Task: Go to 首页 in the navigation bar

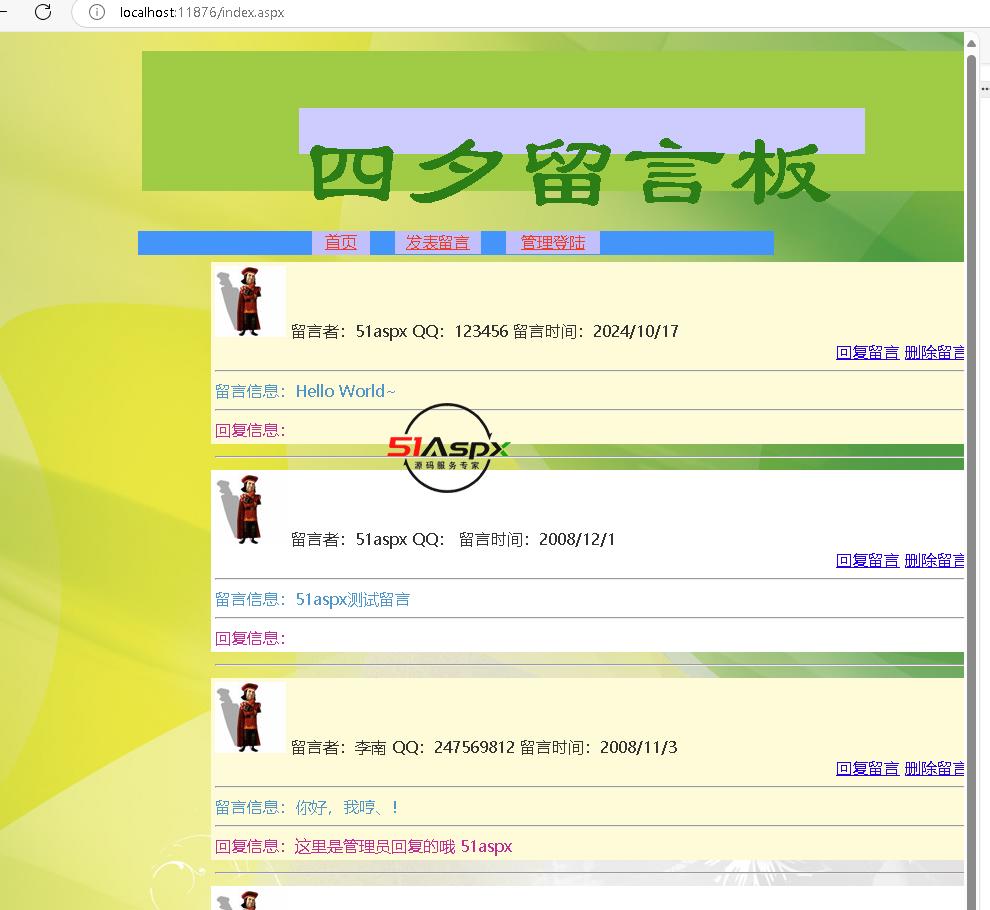Action: coord(341,242)
